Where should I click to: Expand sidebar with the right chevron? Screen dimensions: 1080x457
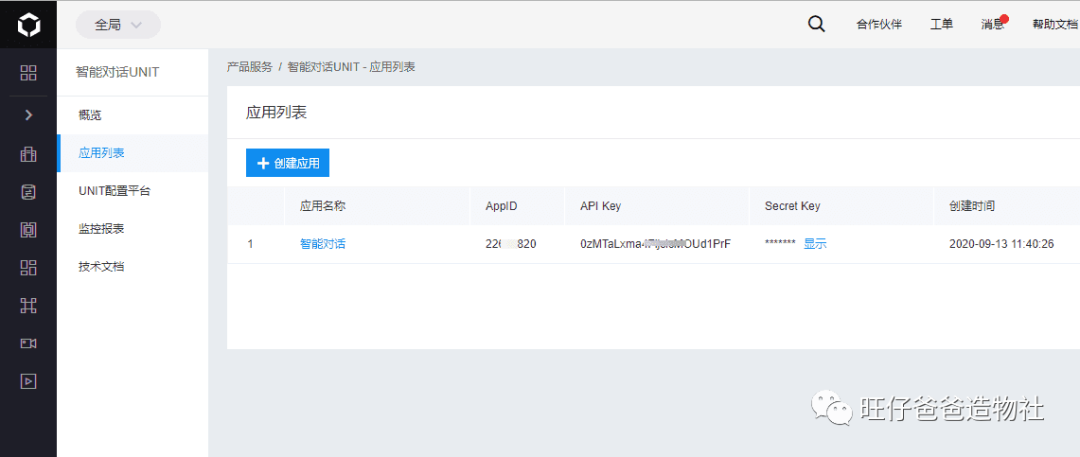coord(28,115)
